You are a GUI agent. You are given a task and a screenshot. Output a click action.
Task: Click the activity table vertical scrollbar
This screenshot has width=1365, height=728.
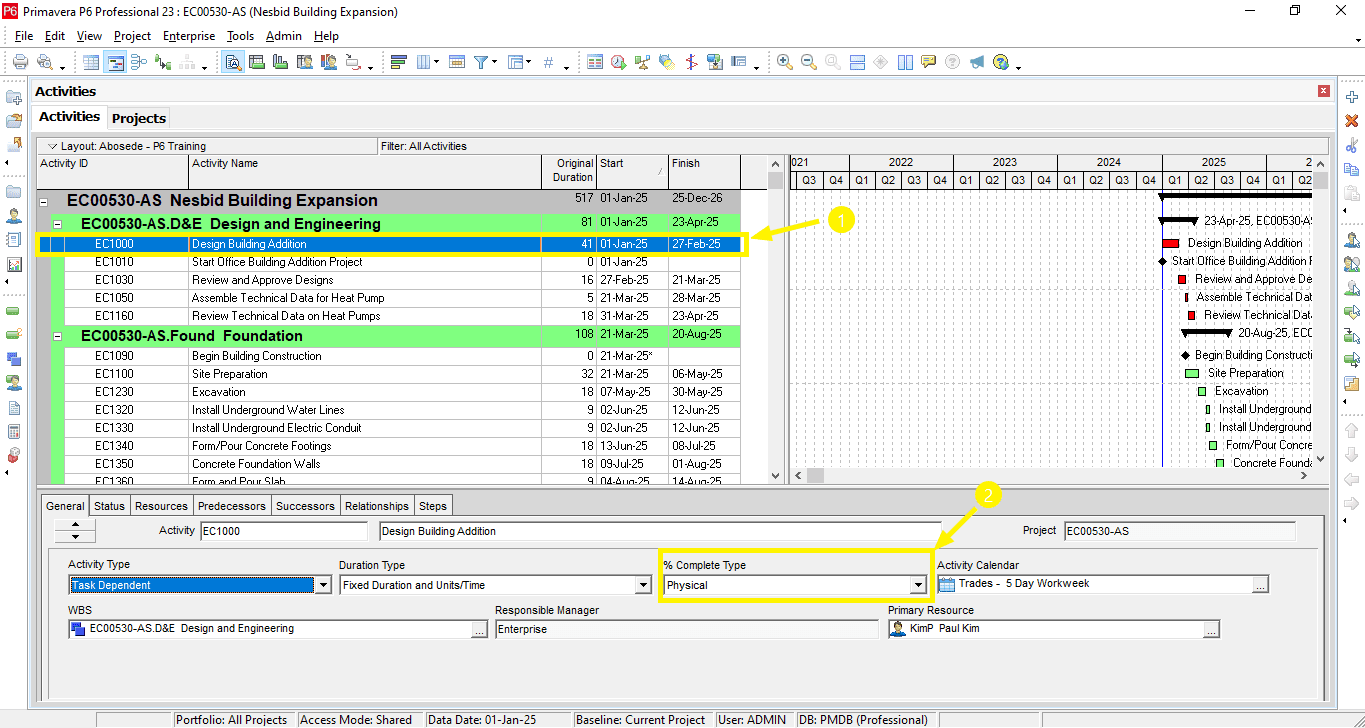(x=775, y=320)
